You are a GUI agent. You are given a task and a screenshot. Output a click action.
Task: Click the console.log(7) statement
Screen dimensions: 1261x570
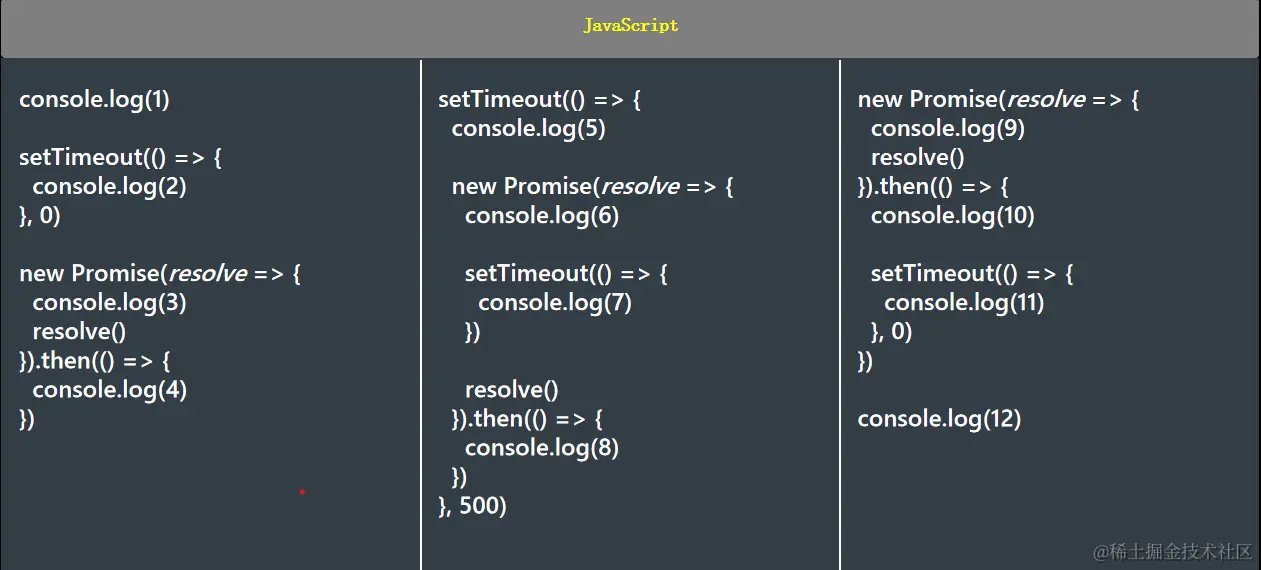555,302
